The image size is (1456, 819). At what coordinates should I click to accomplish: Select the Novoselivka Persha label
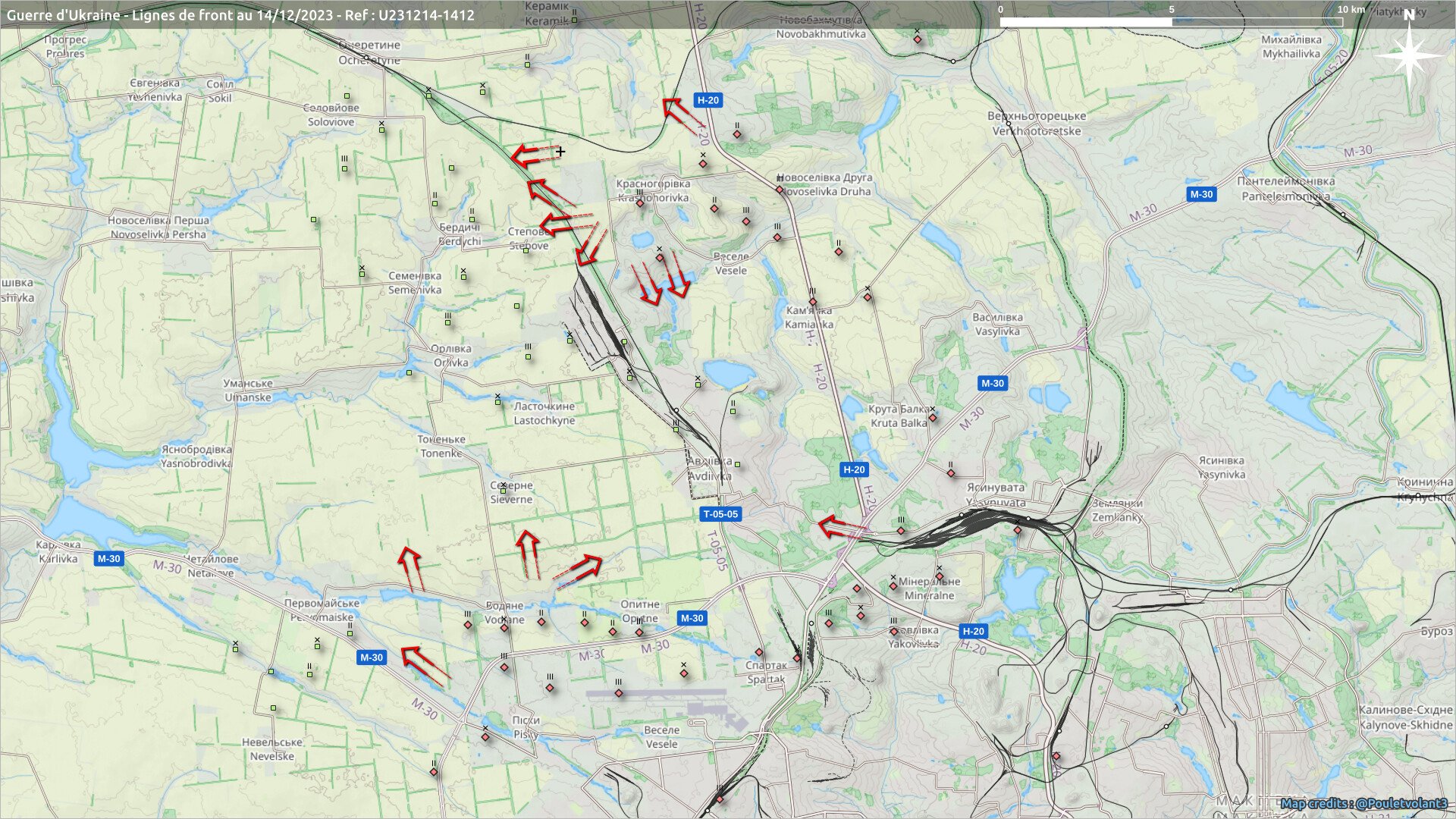coord(158,227)
